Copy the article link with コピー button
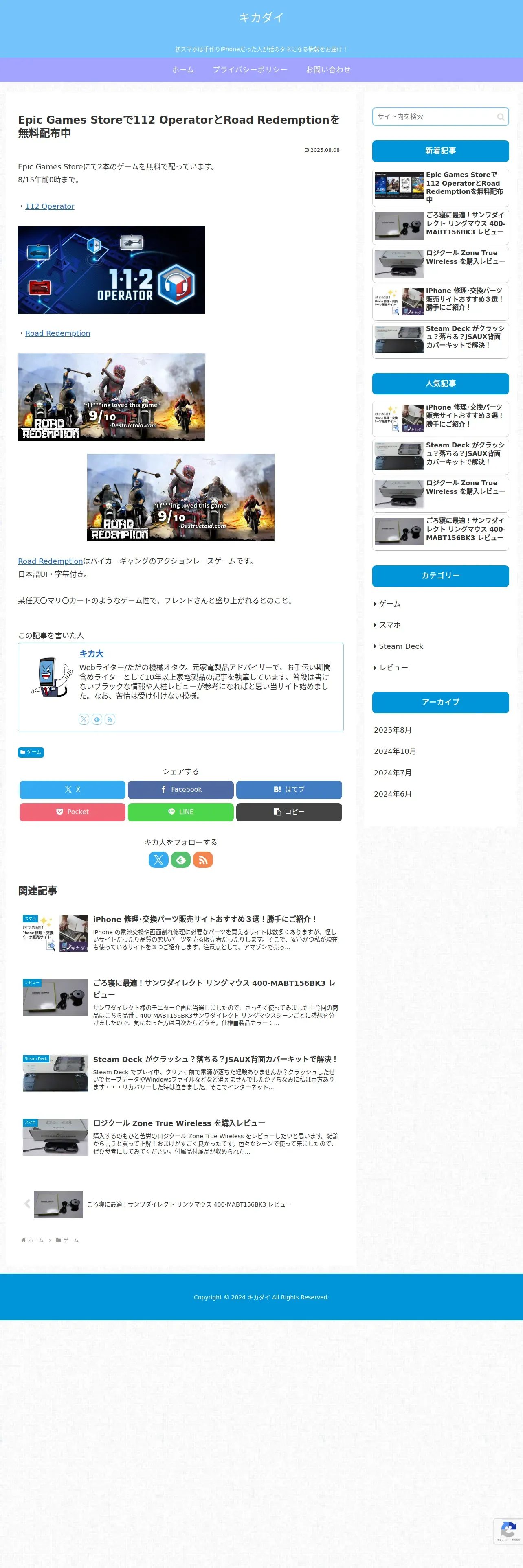This screenshot has width=523, height=1568. [289, 812]
